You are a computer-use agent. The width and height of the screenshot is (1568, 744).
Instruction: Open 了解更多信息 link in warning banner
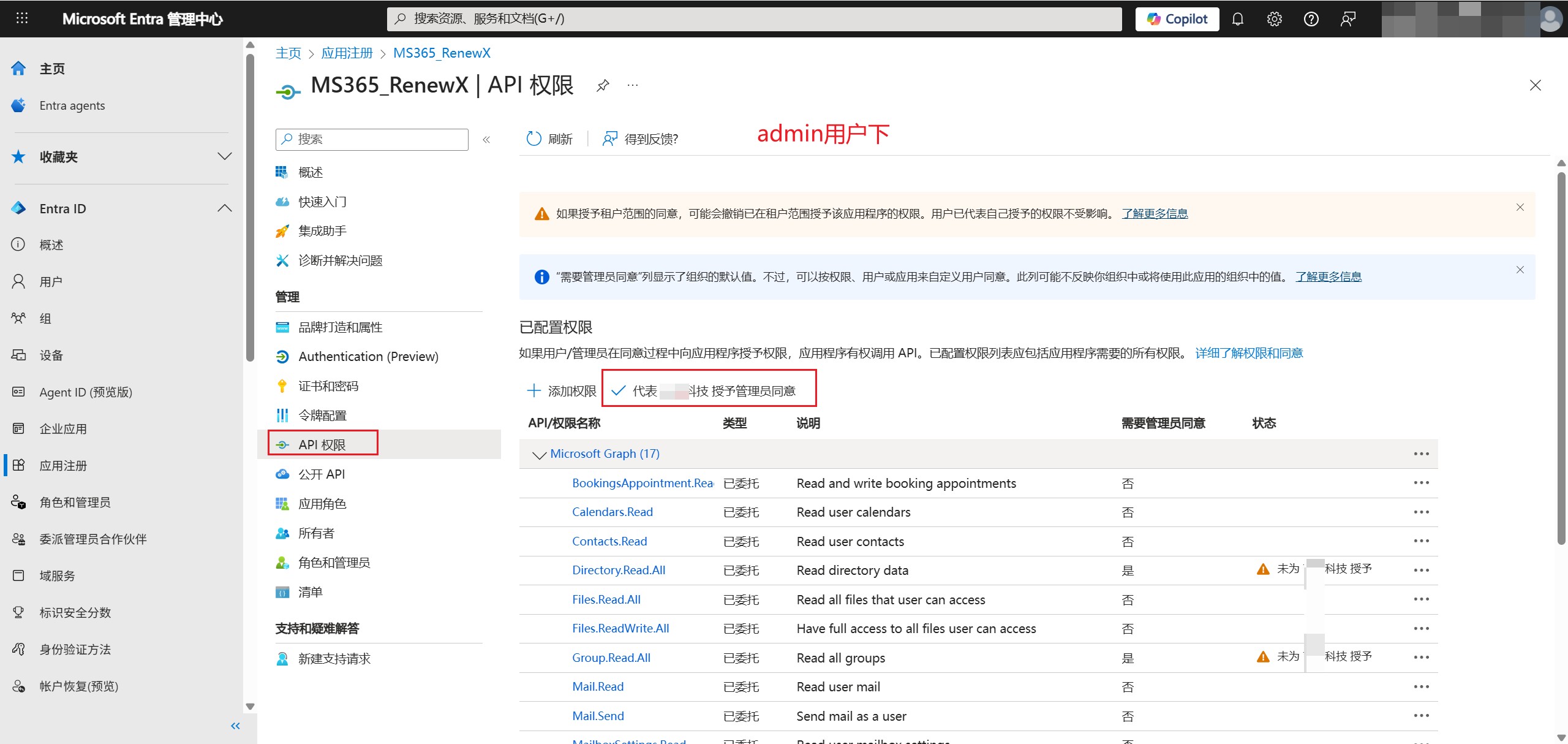coord(1155,213)
